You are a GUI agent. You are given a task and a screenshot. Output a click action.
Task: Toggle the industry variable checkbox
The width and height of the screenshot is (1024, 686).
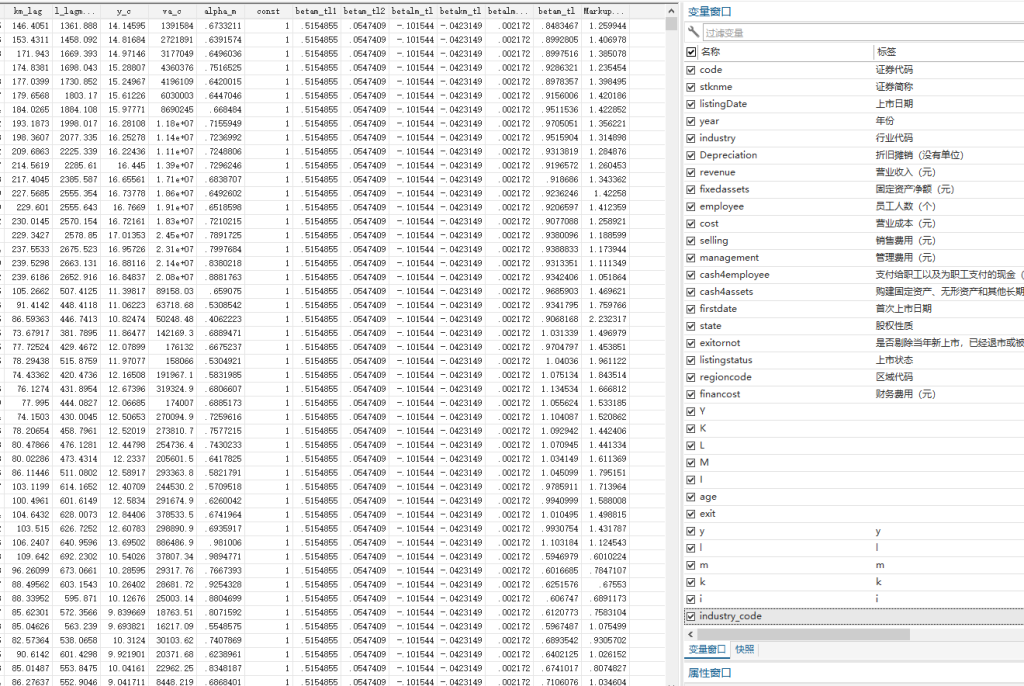click(691, 138)
